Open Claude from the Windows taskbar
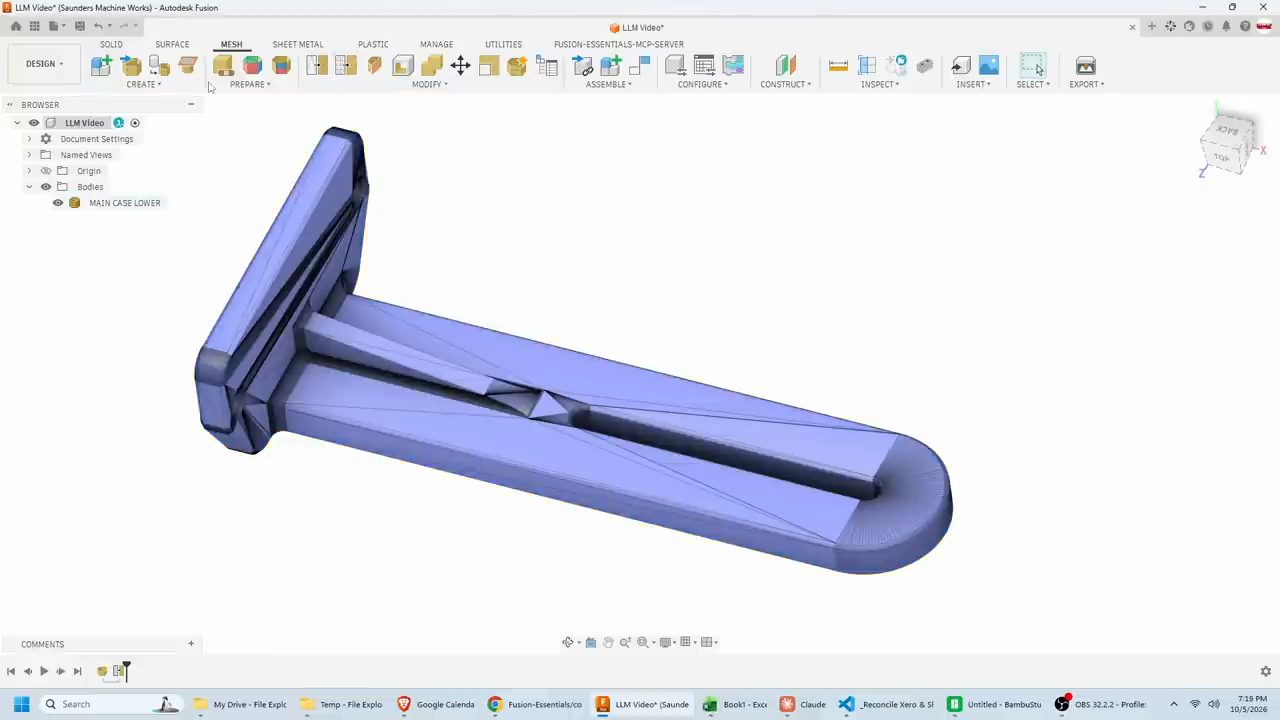The image size is (1280, 720). pos(803,704)
